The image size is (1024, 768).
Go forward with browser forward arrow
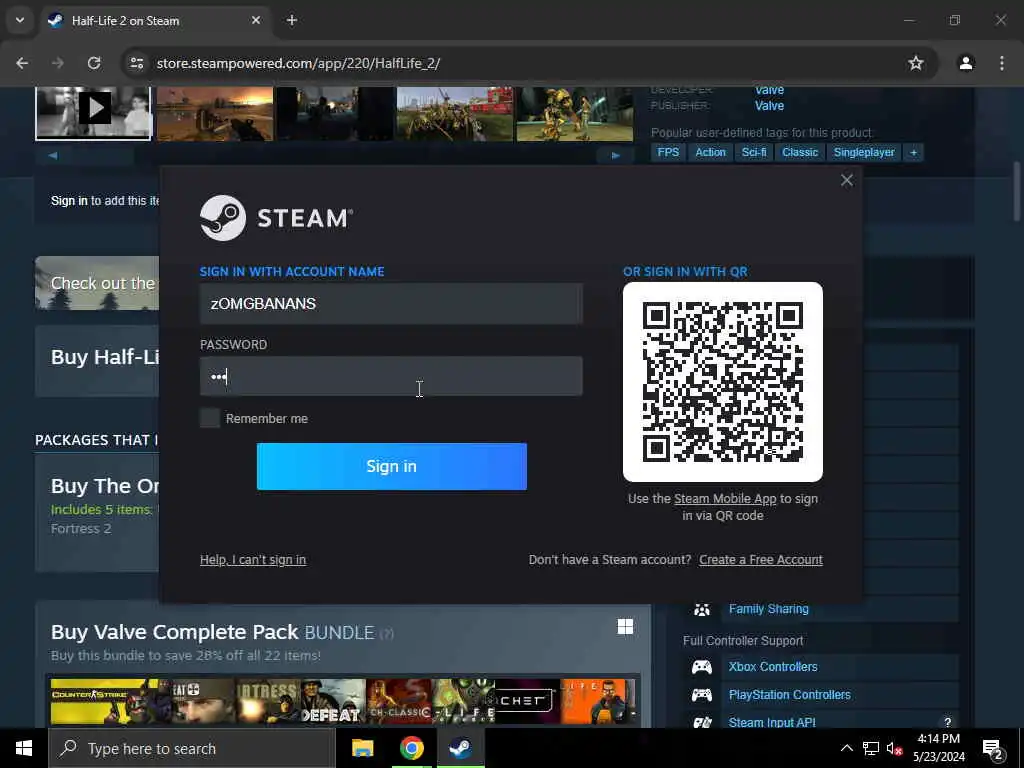(57, 63)
